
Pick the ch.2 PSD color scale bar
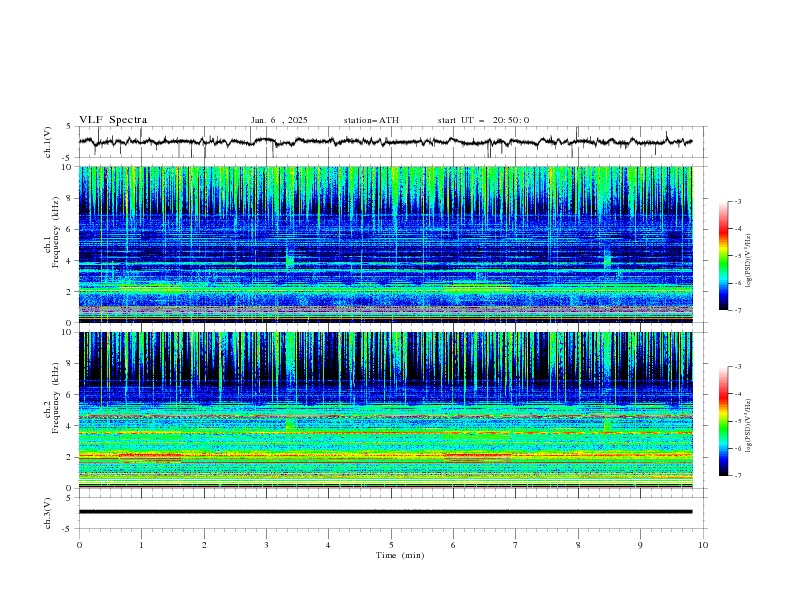723,421
